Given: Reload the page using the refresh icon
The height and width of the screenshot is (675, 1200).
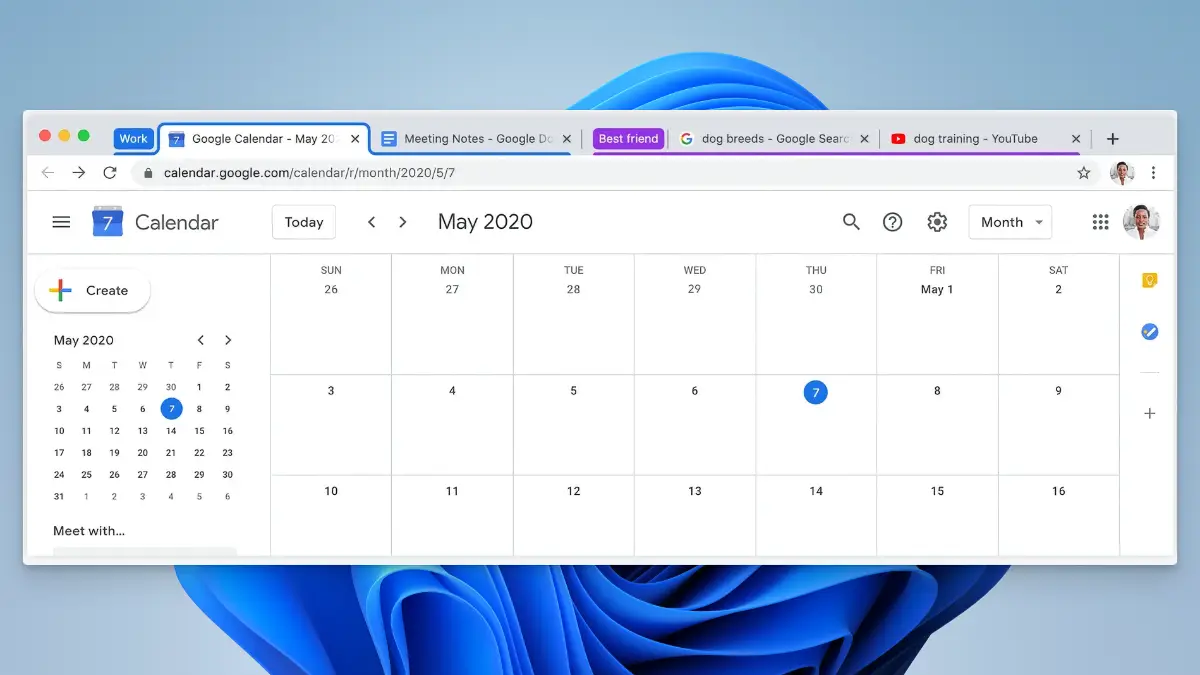Looking at the screenshot, I should click(110, 173).
